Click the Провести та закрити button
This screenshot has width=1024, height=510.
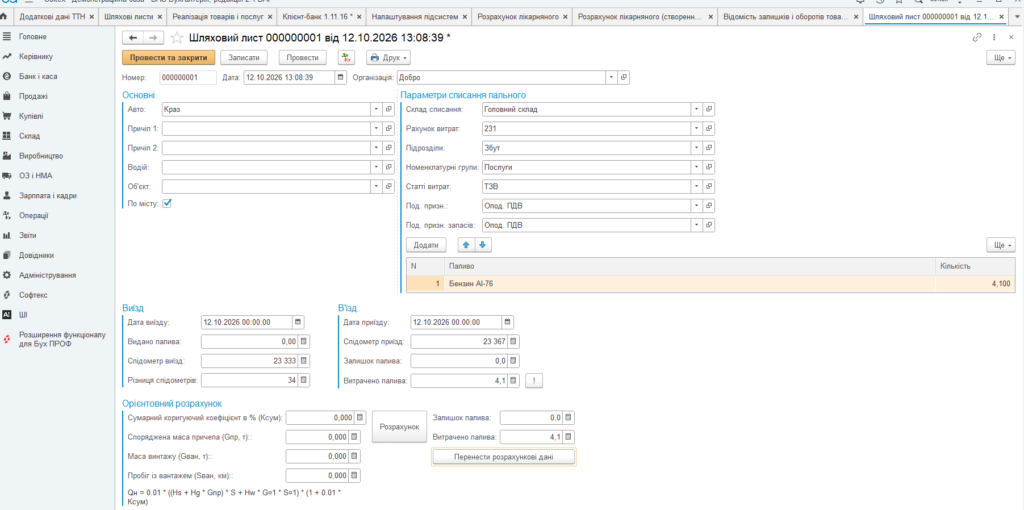tap(168, 57)
